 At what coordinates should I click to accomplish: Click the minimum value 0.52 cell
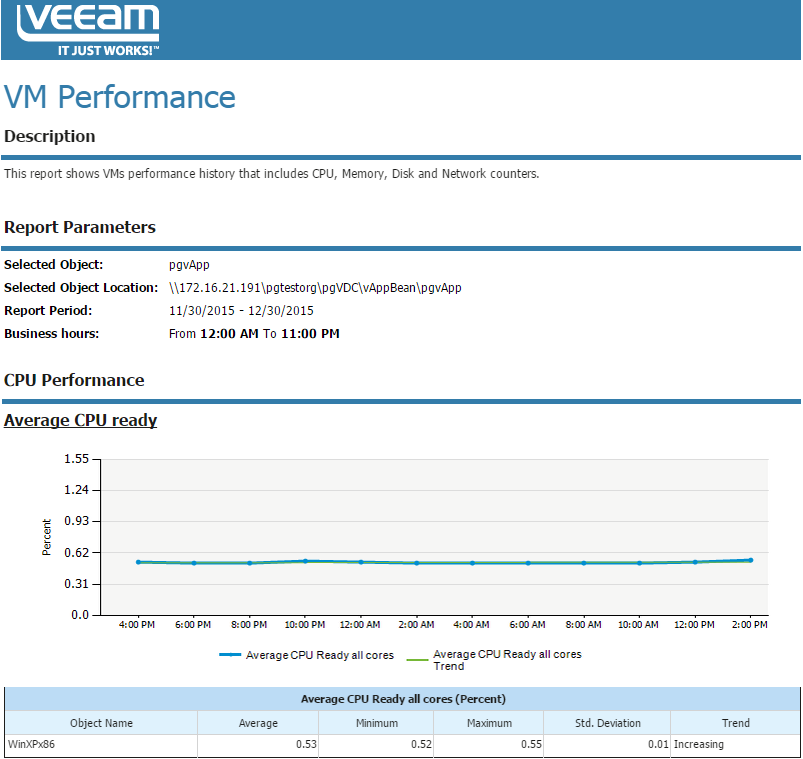[x=376, y=745]
